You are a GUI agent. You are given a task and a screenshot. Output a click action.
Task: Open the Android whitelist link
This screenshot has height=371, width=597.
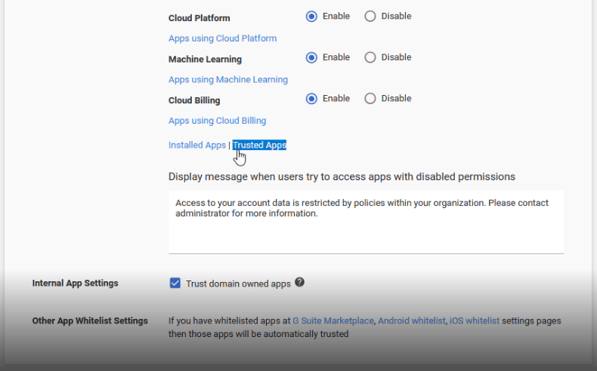click(412, 321)
